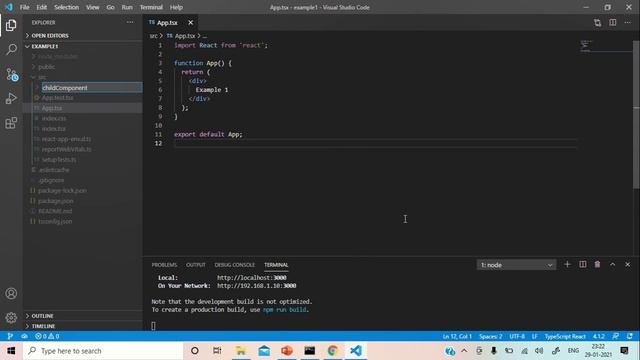
Task: Open the feedback icon in status bar
Action: click(616, 336)
